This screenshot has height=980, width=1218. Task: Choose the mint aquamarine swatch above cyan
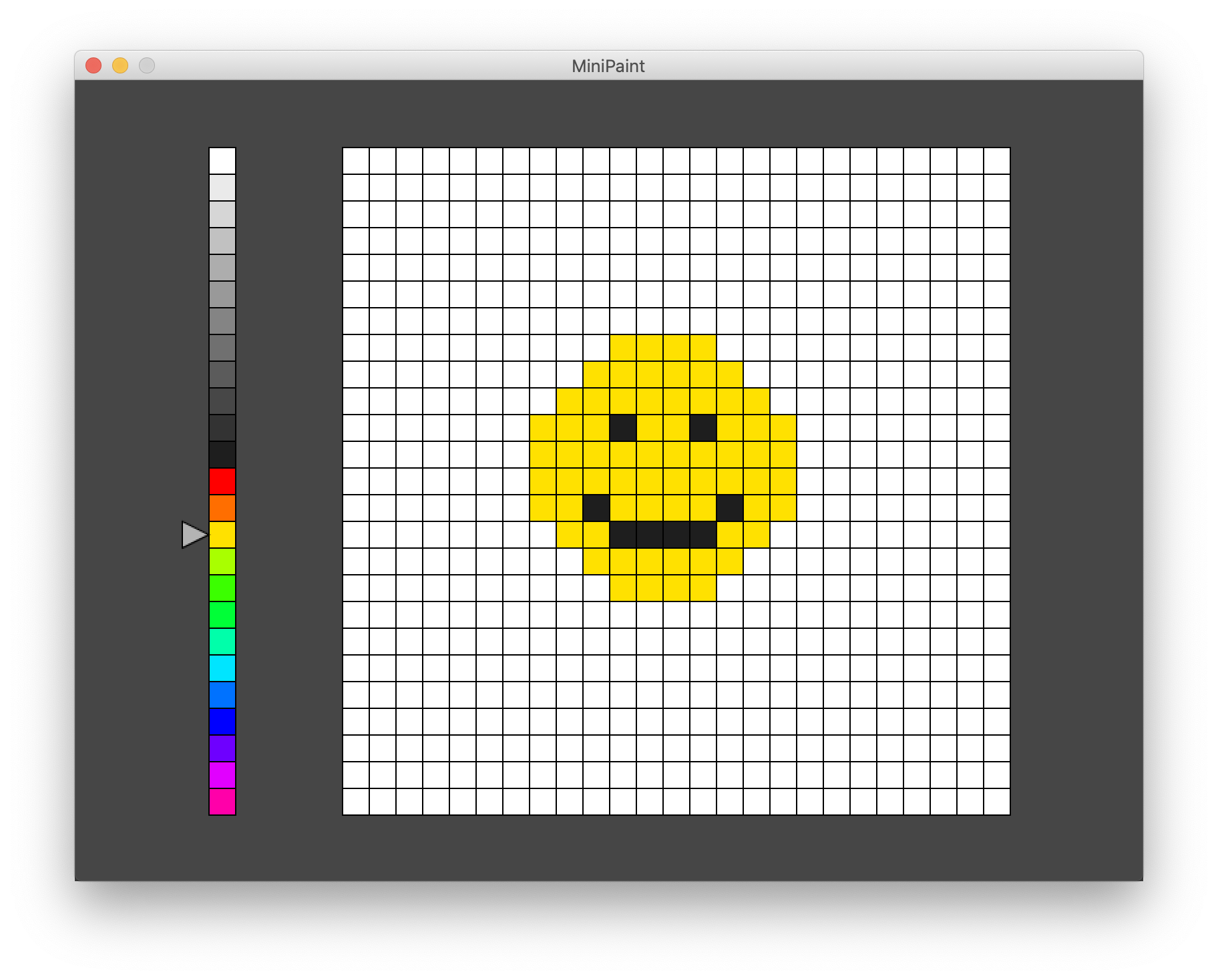[x=222, y=642]
